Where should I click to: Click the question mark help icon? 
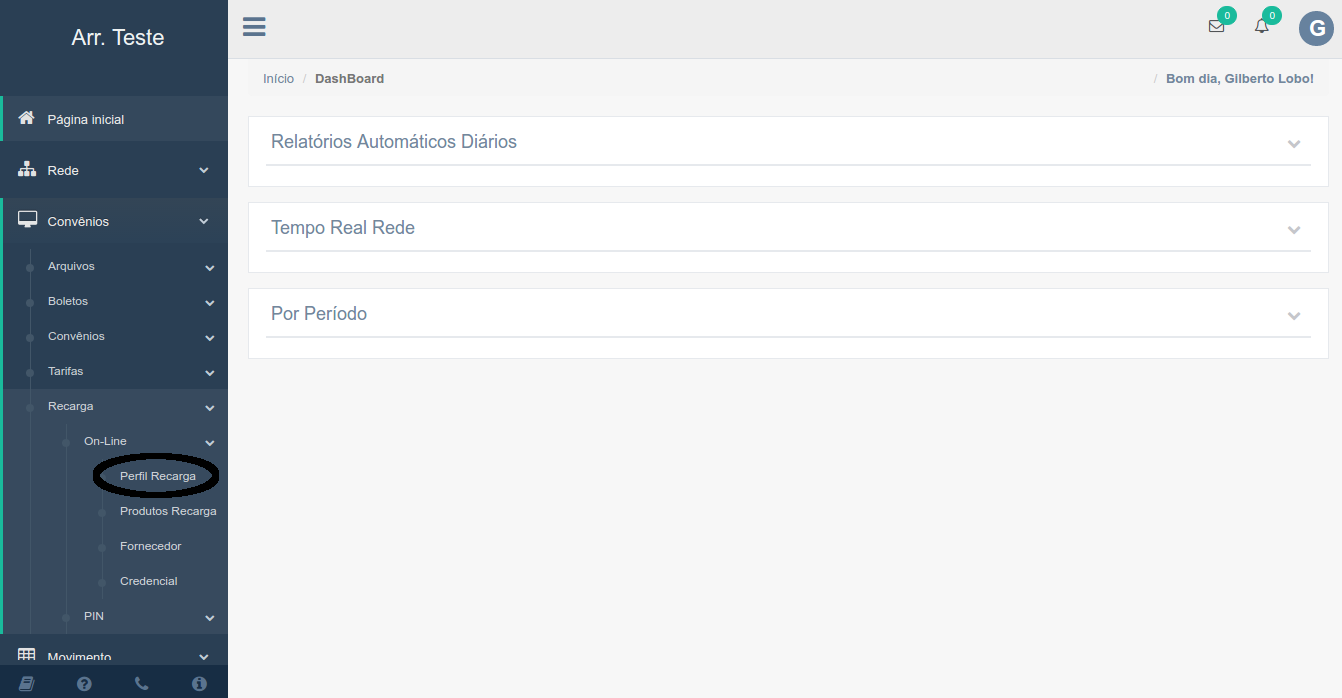(84, 684)
